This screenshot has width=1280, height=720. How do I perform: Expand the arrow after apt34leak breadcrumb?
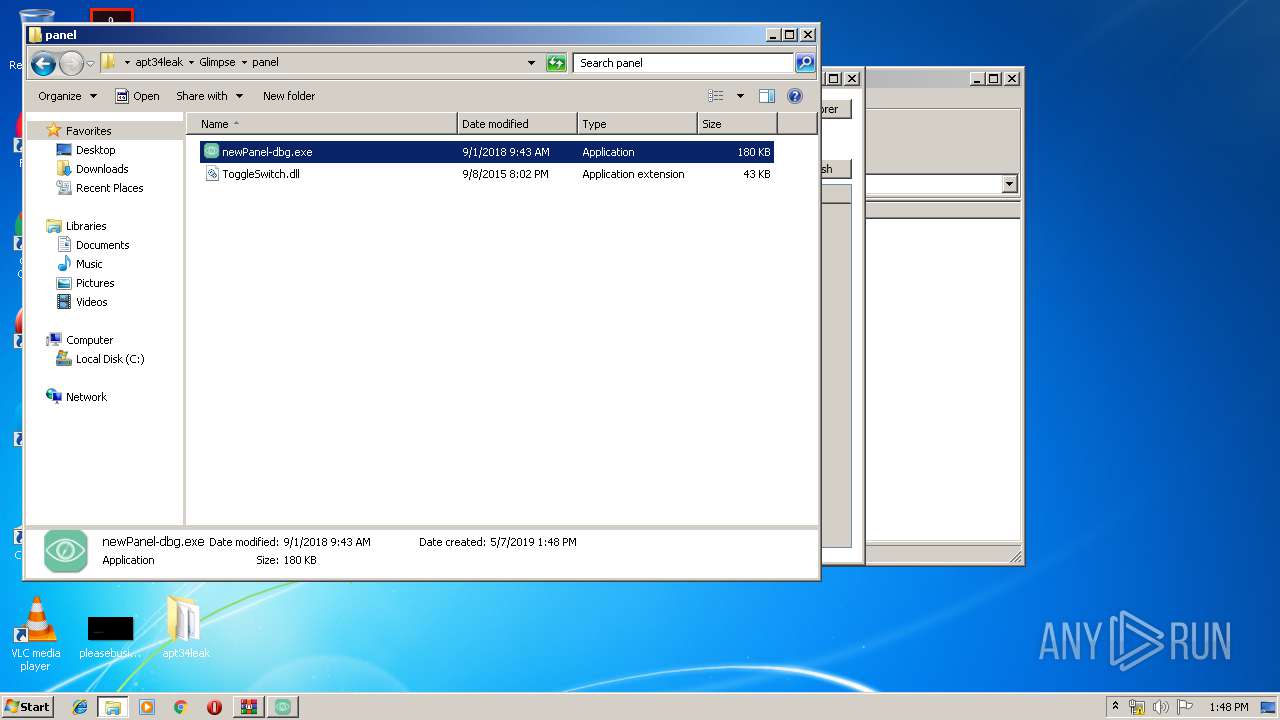191,62
